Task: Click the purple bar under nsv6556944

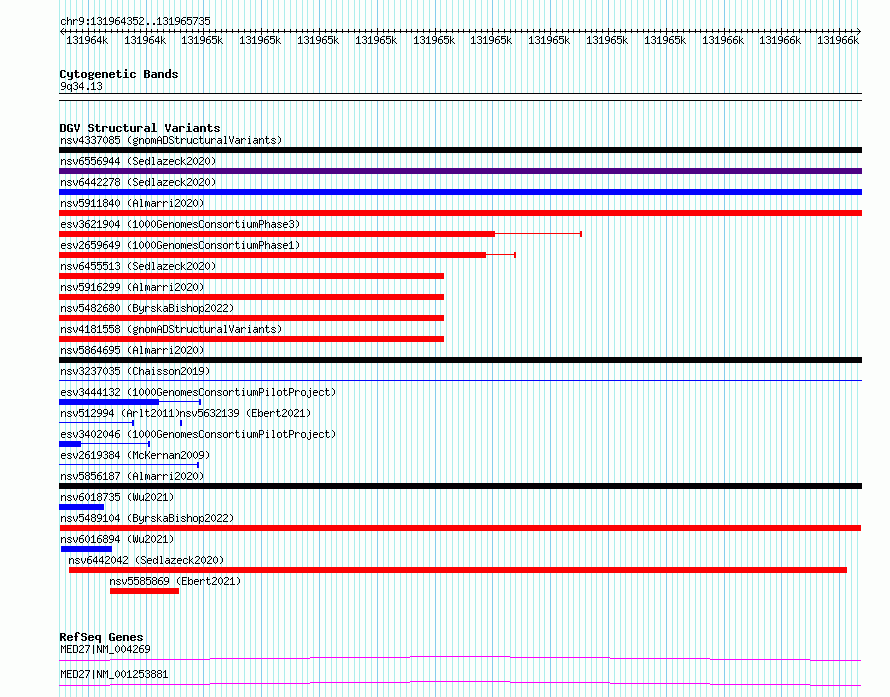Action: click(460, 171)
